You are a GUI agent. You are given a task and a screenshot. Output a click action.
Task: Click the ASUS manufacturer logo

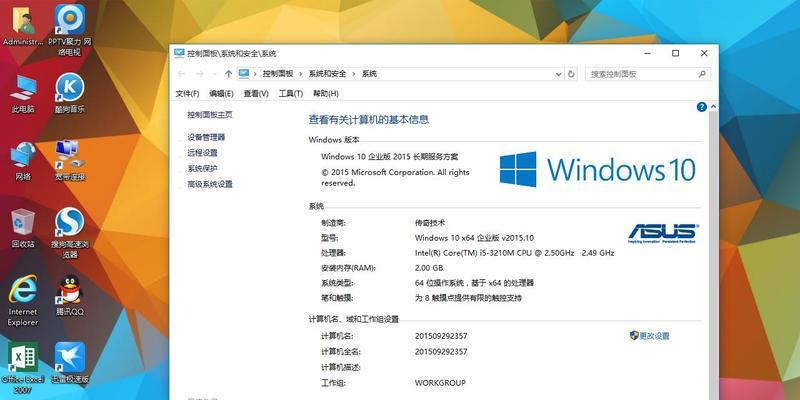coord(663,234)
